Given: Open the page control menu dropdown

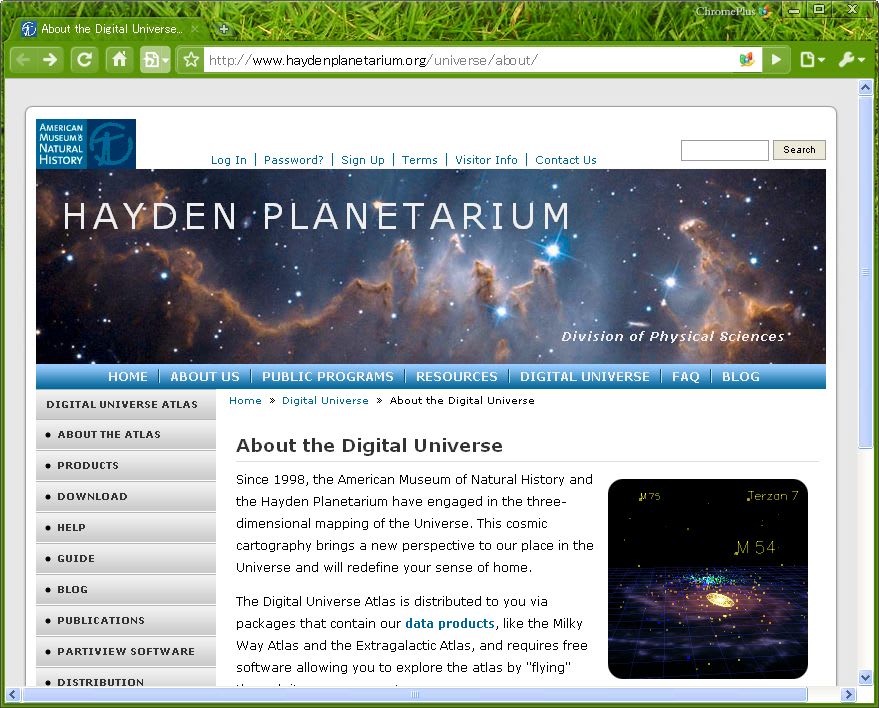Looking at the screenshot, I should point(812,60).
